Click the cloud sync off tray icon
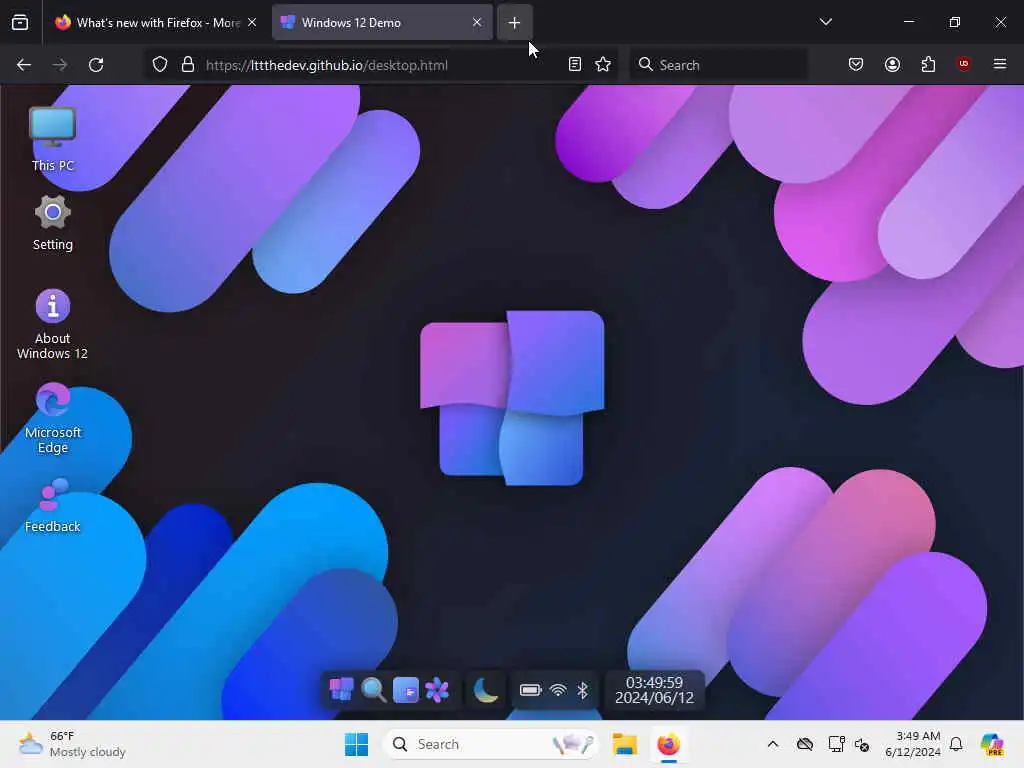Screen dimensions: 1024x768 tap(805, 744)
